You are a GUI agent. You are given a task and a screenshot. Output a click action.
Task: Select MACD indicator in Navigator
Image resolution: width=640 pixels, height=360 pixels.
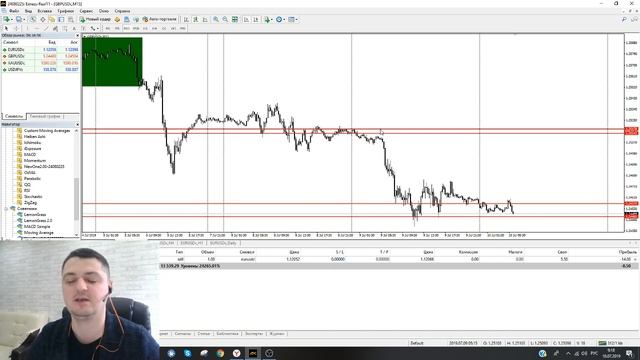(30, 154)
